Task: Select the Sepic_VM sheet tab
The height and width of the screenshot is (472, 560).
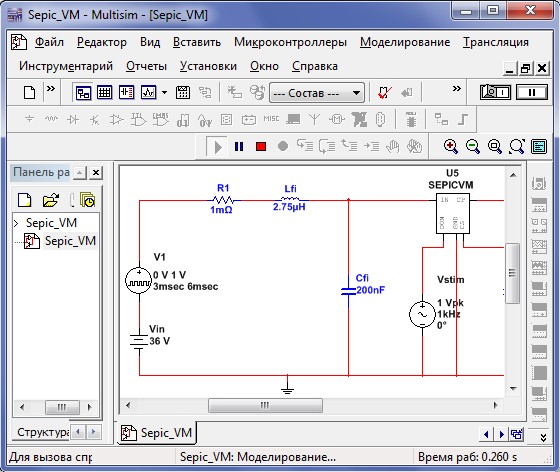Action: pyautogui.click(x=158, y=433)
